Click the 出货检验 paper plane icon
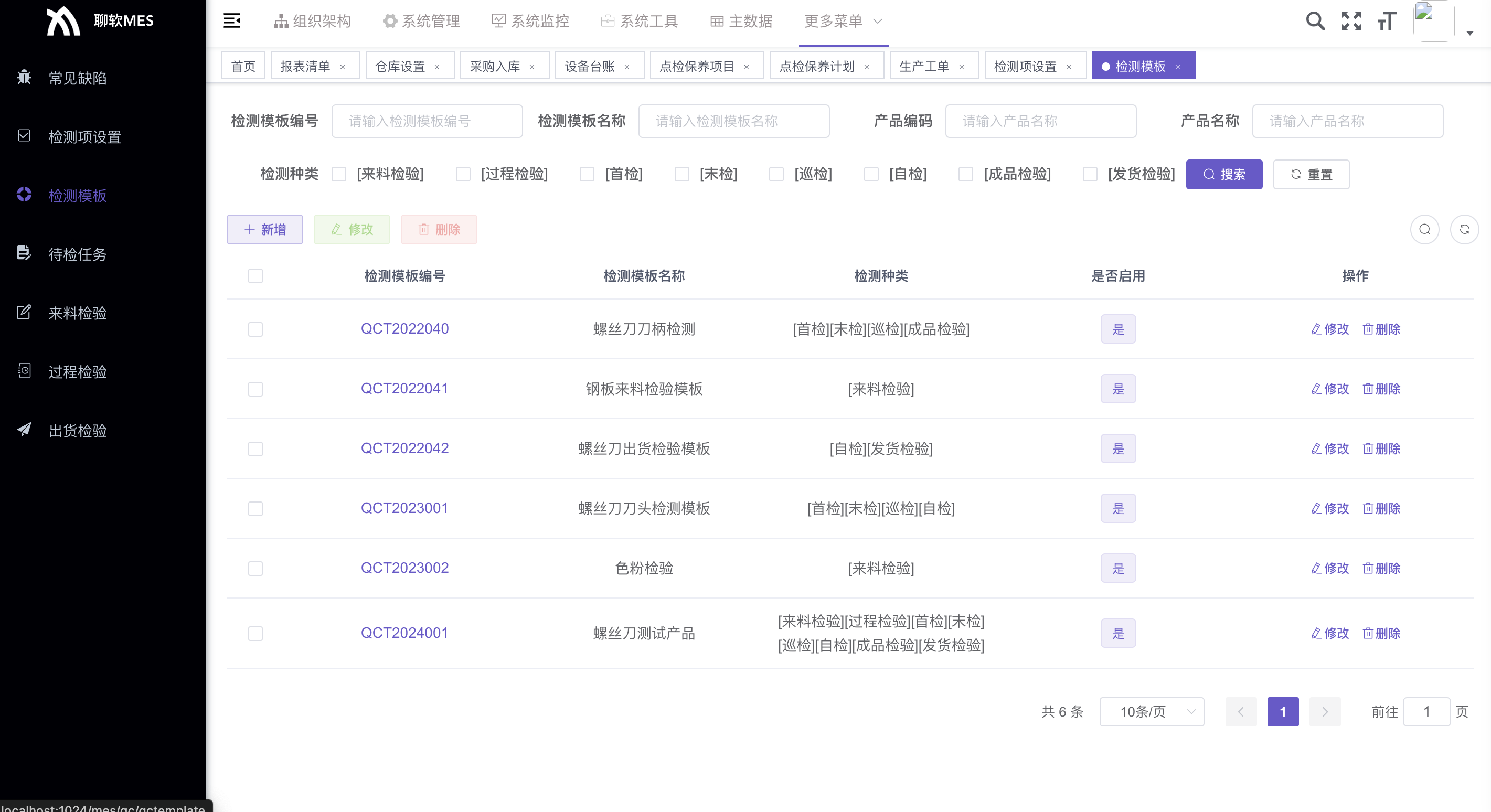The height and width of the screenshot is (812, 1491). (24, 430)
